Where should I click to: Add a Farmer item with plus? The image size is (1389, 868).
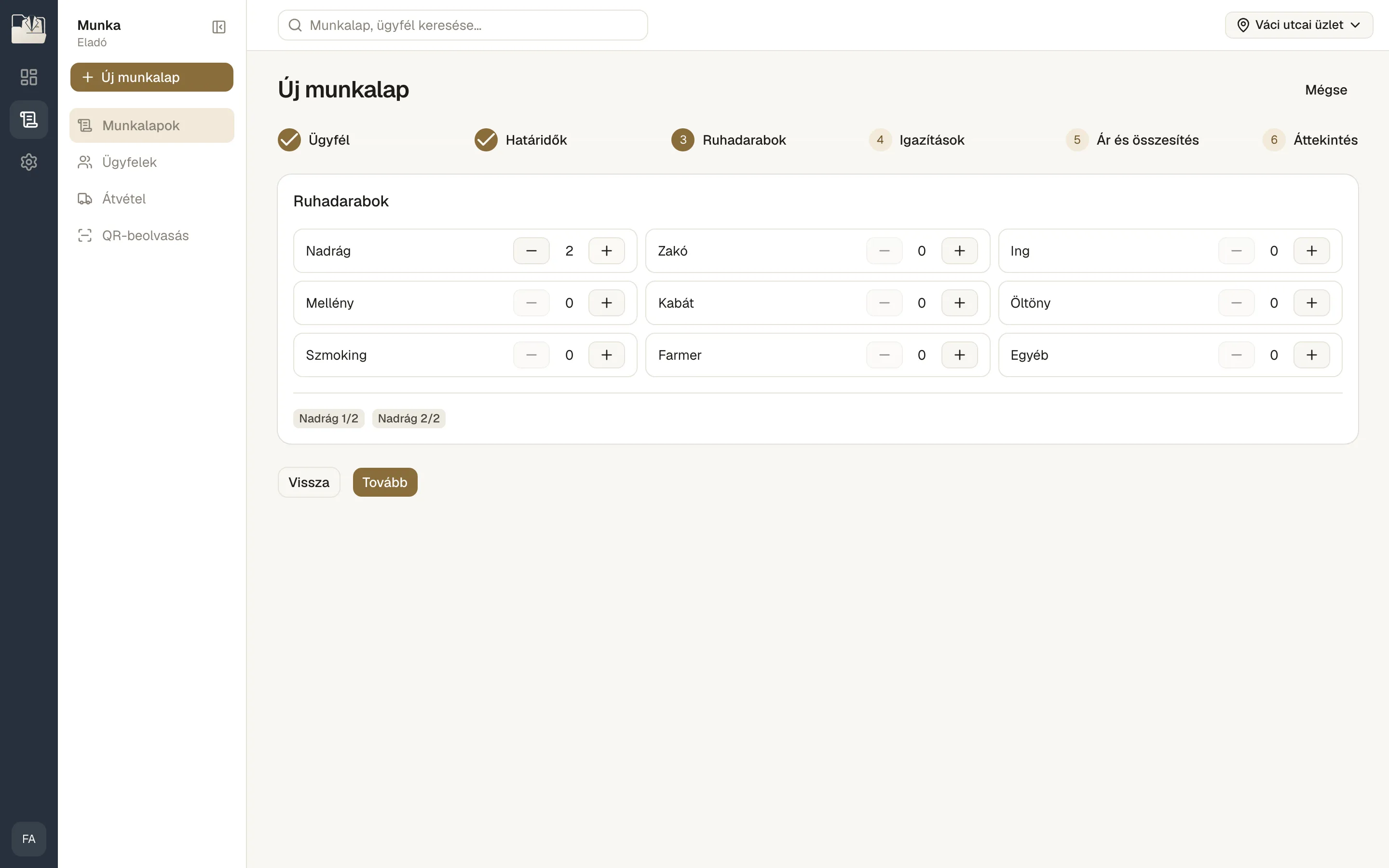pyautogui.click(x=959, y=355)
